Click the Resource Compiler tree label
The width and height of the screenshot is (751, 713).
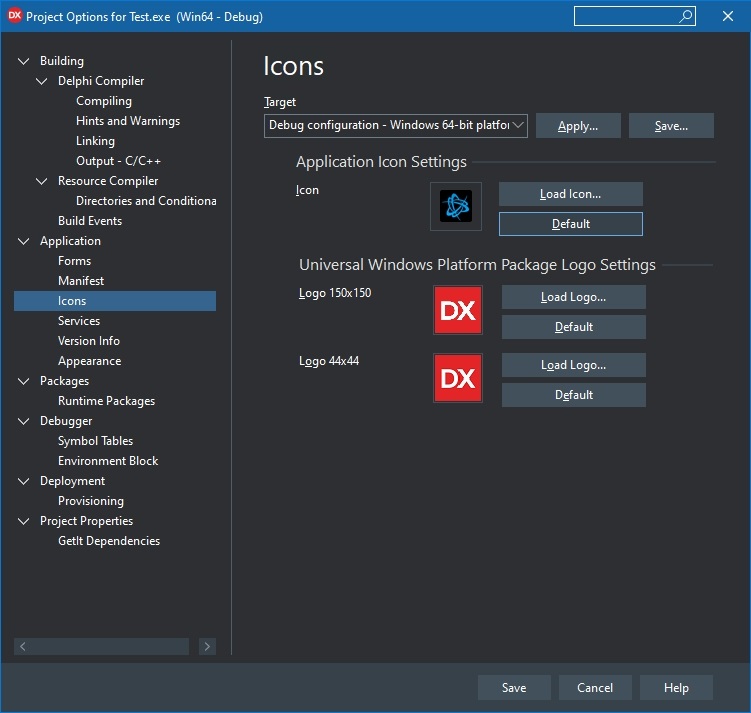[x=108, y=181]
